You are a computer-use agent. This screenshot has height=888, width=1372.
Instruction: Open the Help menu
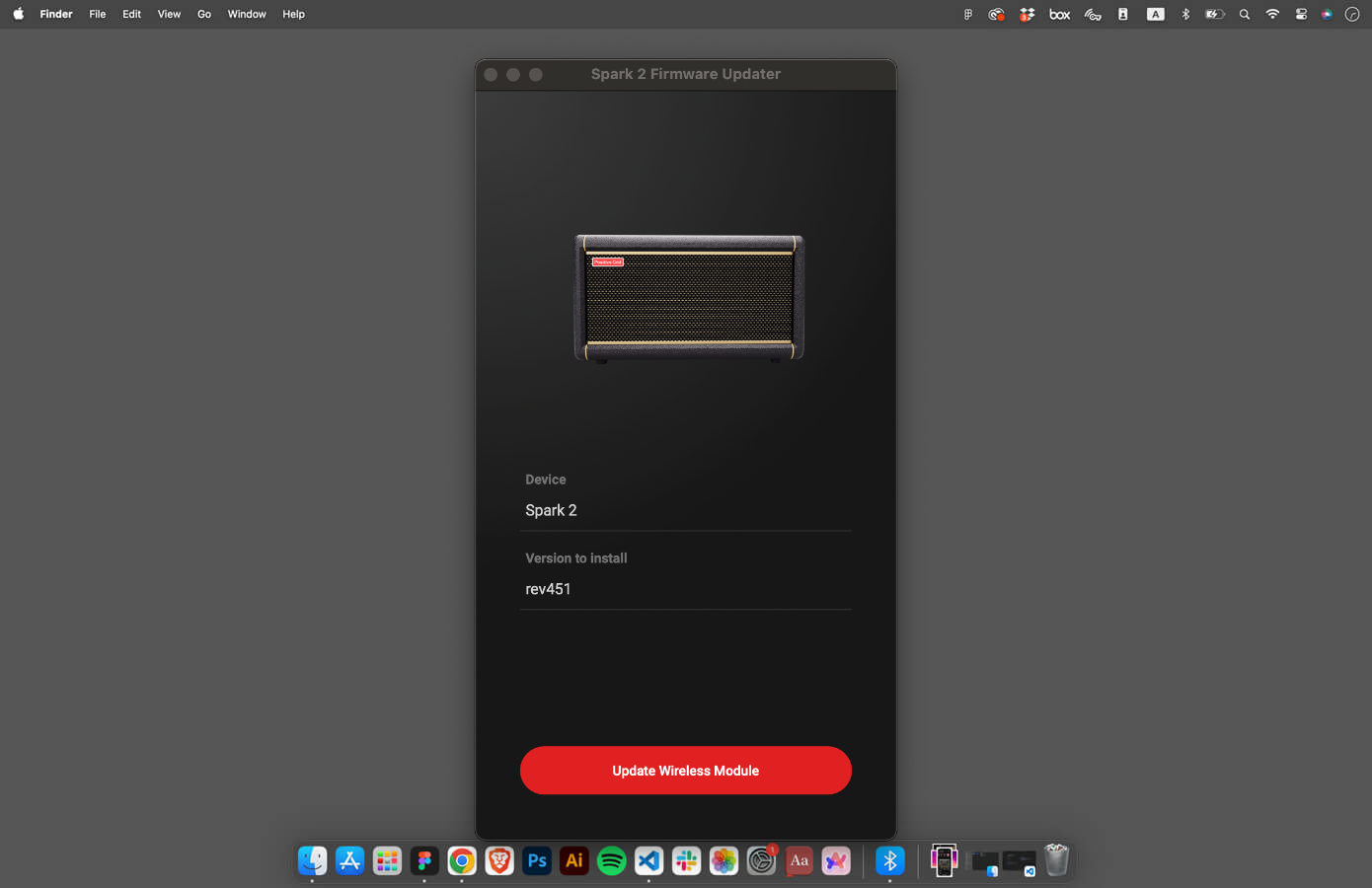click(293, 14)
